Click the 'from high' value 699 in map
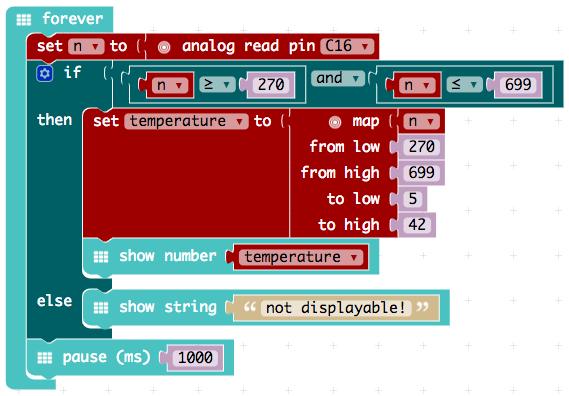The image size is (569, 396). [x=421, y=173]
